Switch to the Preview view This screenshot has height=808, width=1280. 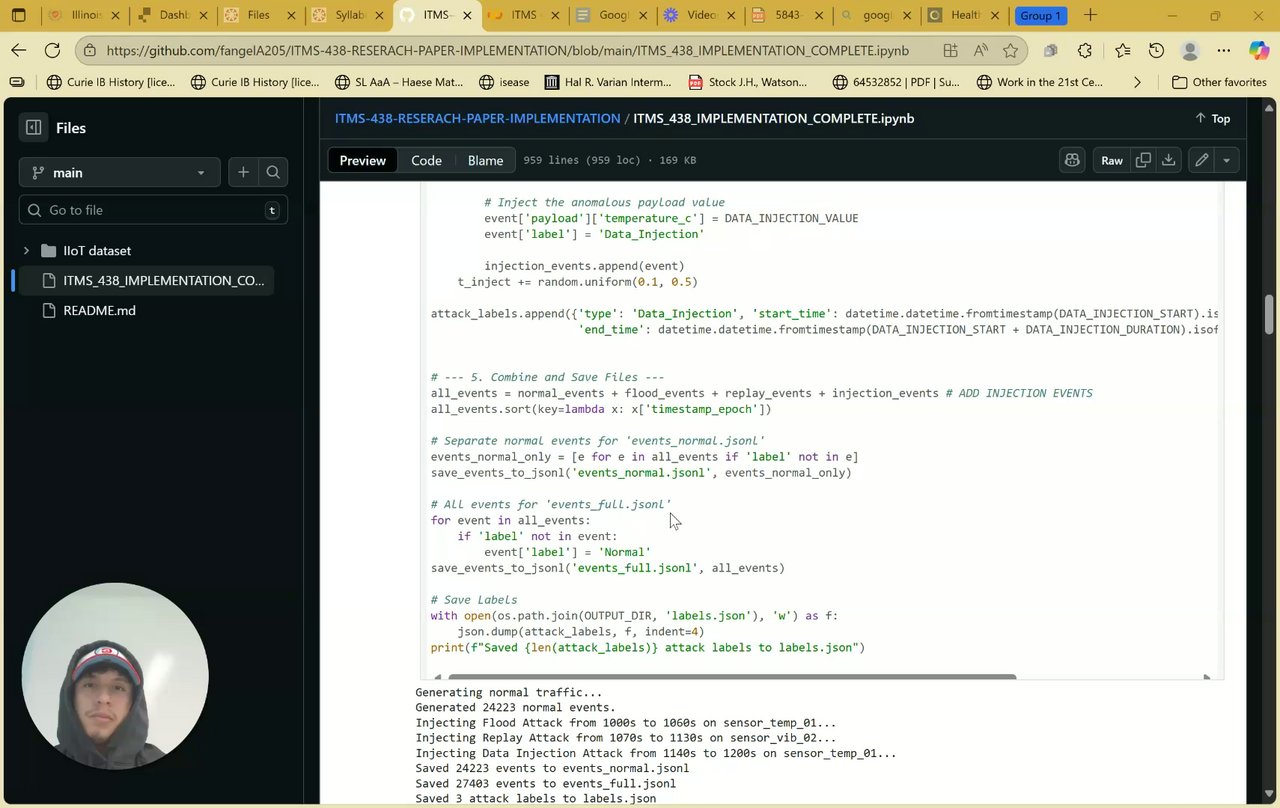tap(362, 160)
